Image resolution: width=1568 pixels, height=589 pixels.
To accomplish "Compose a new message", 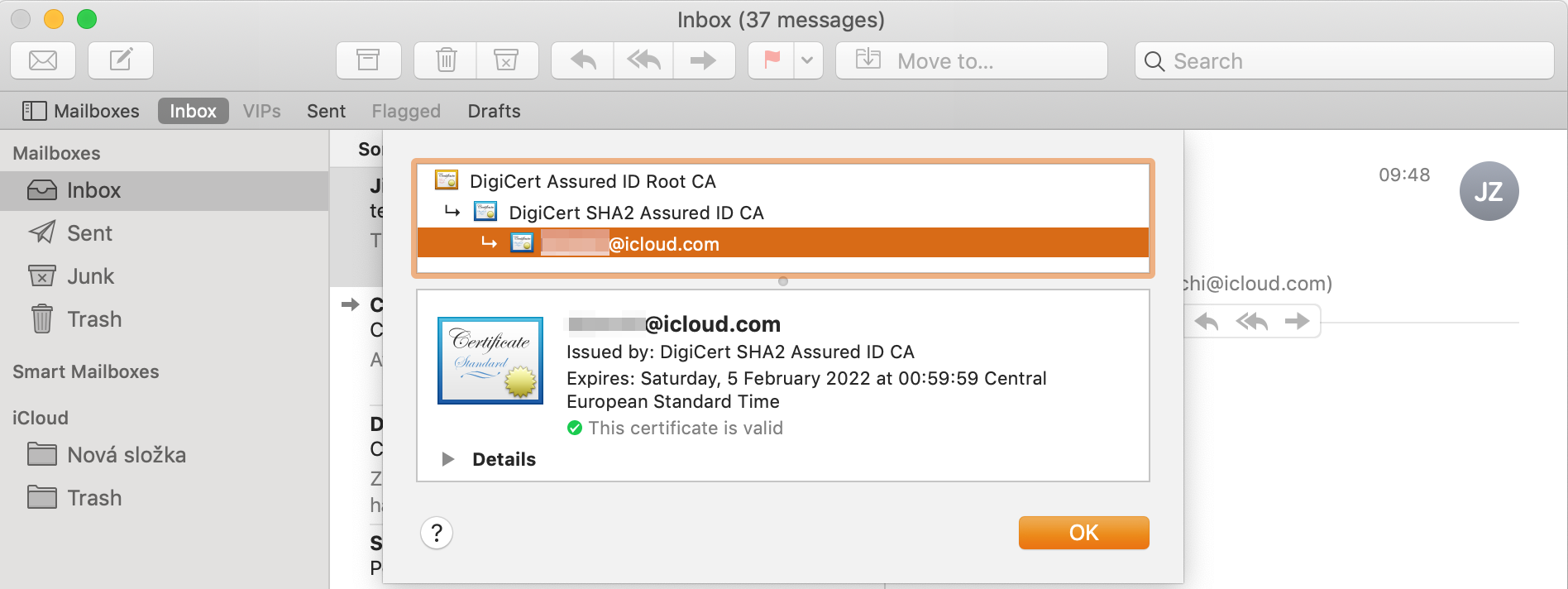I will 121,60.
